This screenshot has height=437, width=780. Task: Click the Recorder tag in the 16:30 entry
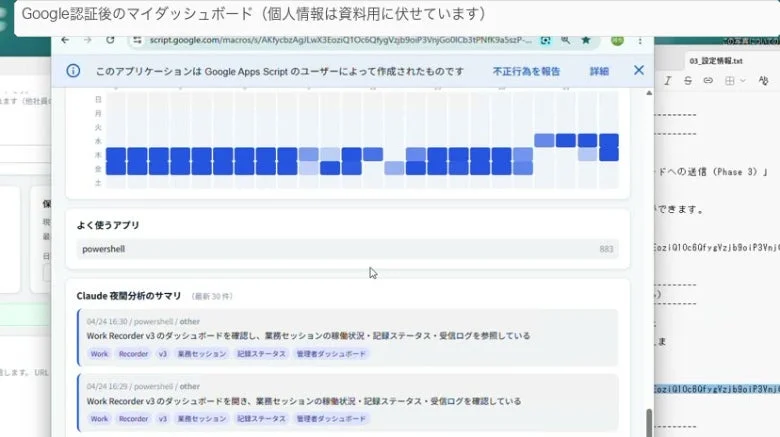[133, 354]
